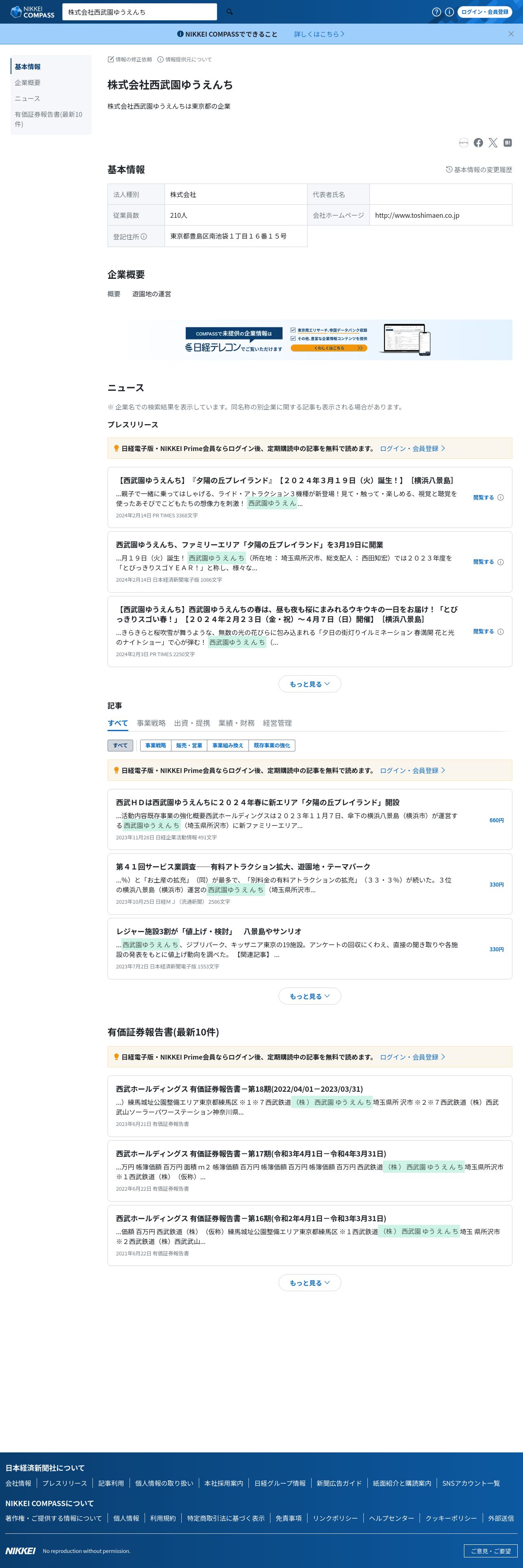Expand more press releases with もっと見る
The width and height of the screenshot is (523, 1568).
[310, 684]
